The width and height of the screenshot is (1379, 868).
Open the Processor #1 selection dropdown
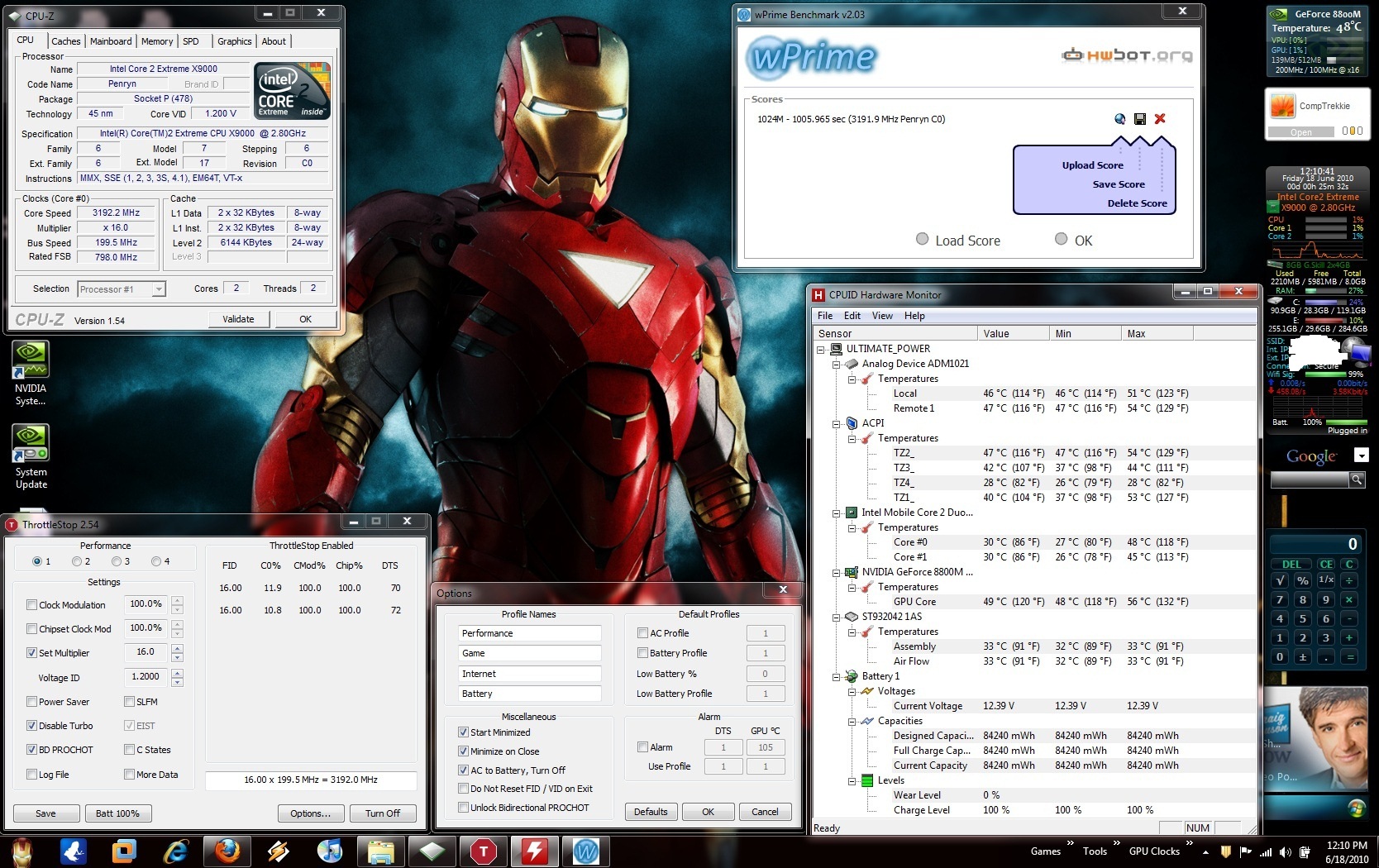click(159, 289)
